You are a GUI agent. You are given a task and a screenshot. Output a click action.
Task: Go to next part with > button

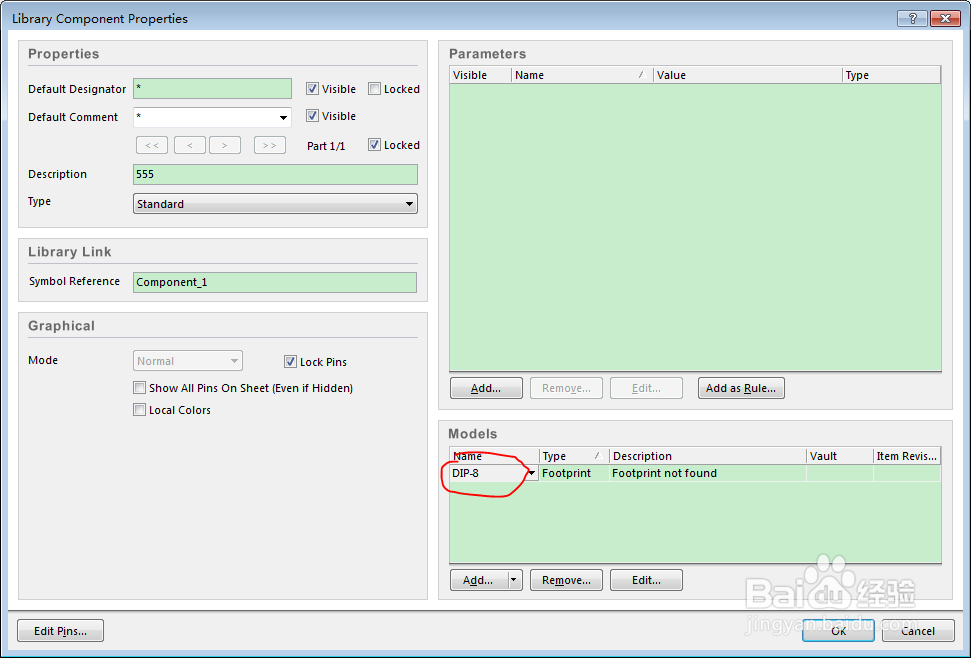[225, 145]
